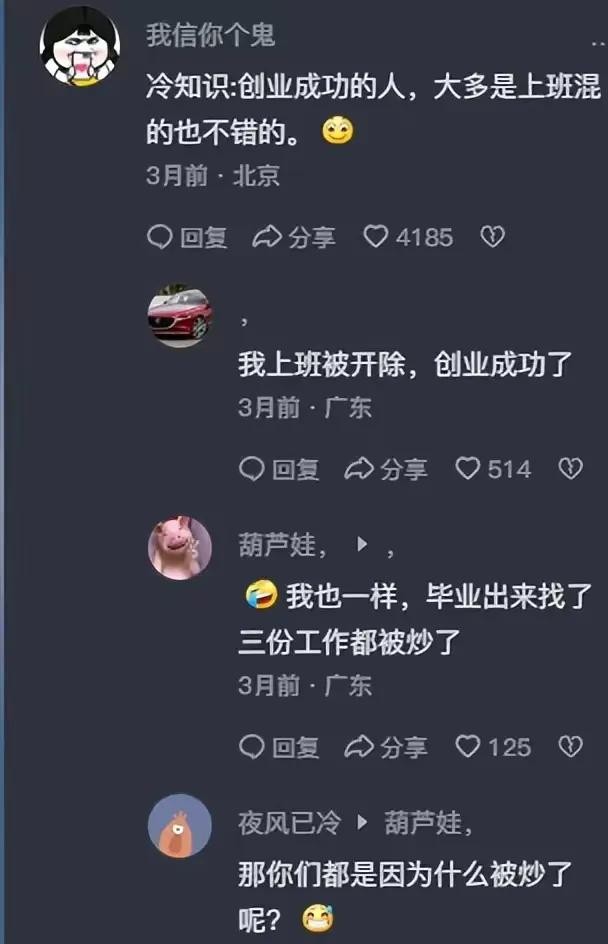Dislike the comment with 125 likes

tap(571, 747)
